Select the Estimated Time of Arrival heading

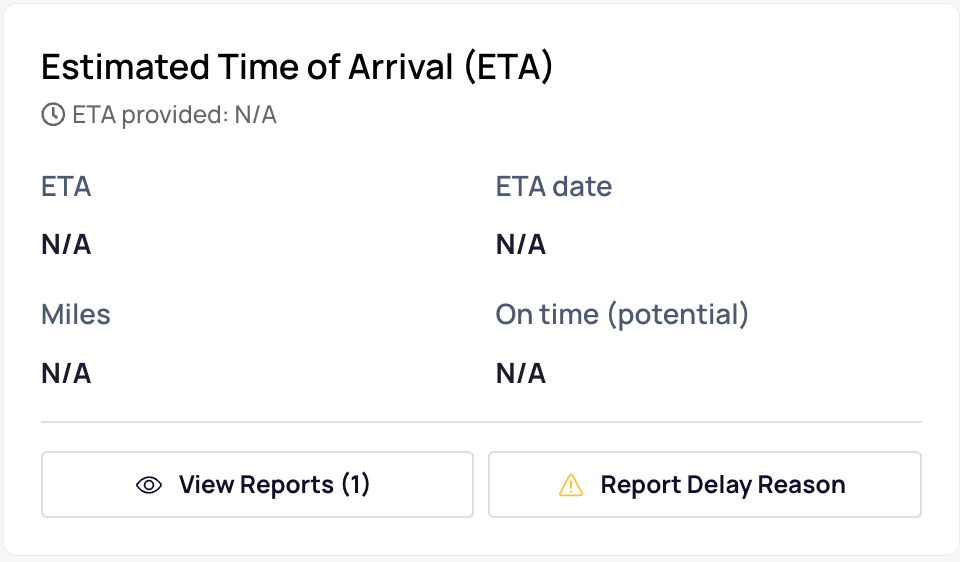tap(297, 67)
